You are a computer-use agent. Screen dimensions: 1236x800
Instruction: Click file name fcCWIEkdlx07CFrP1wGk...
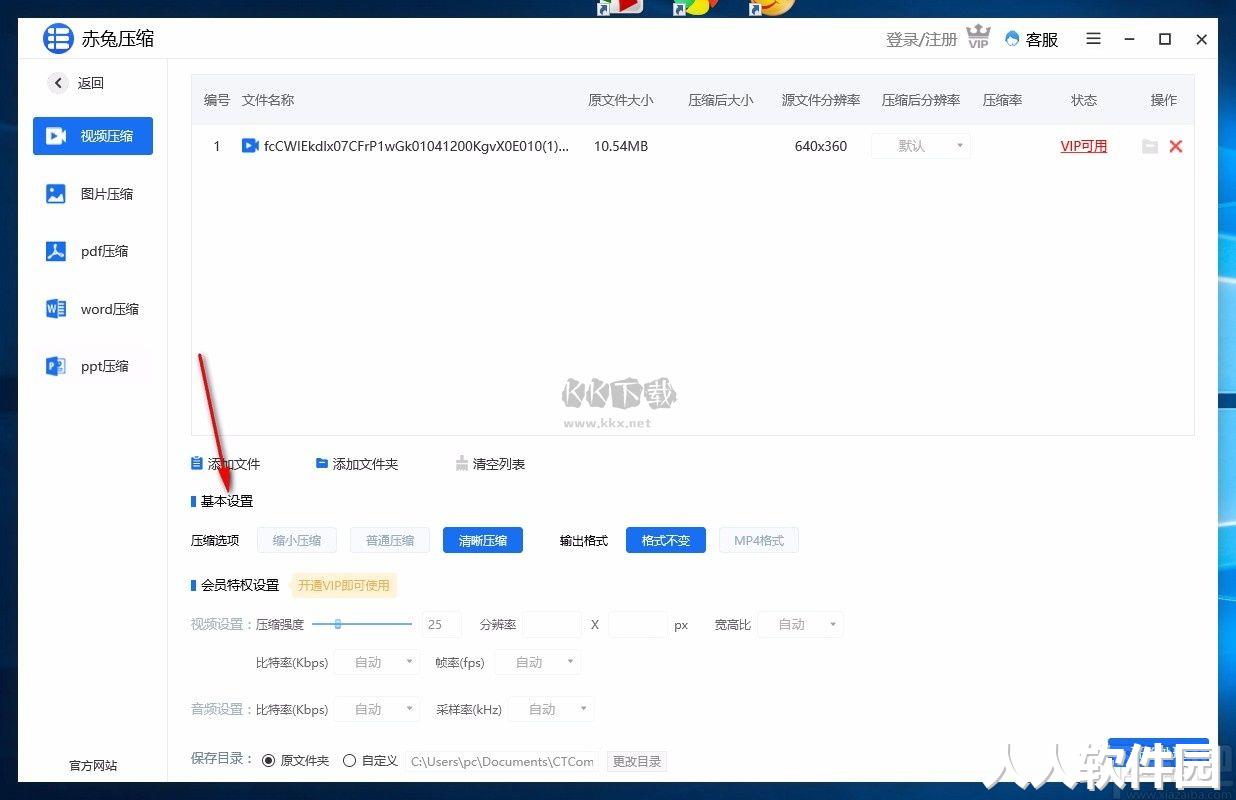coord(416,146)
